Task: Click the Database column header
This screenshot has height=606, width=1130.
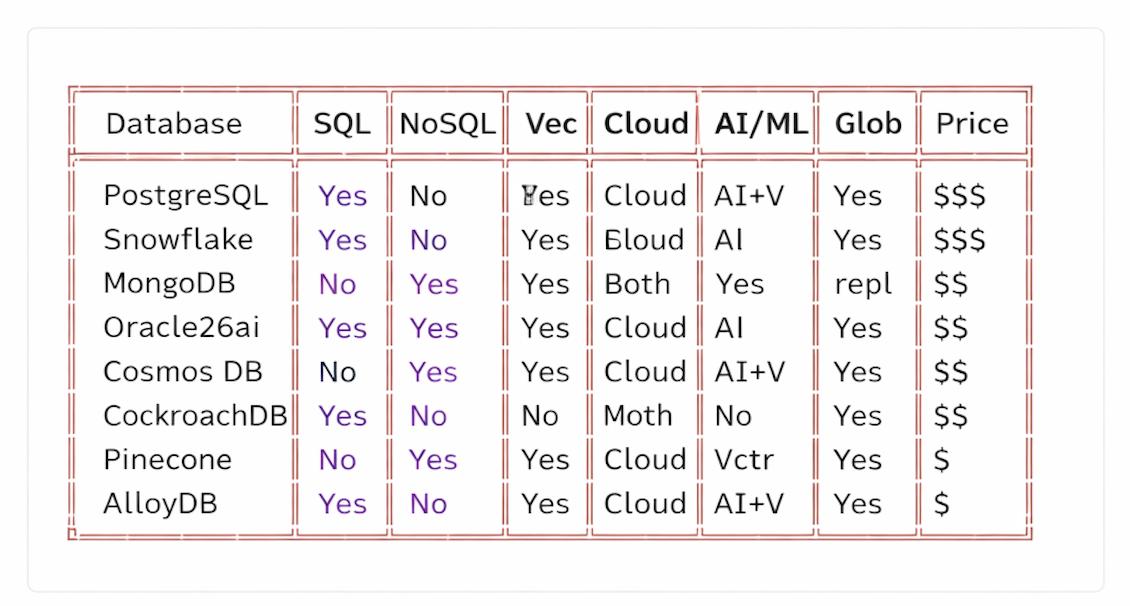Action: [174, 124]
